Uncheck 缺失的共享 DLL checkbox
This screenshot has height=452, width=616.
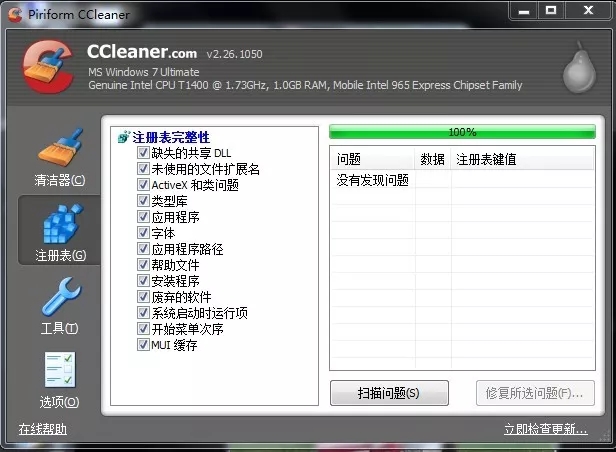click(x=143, y=152)
